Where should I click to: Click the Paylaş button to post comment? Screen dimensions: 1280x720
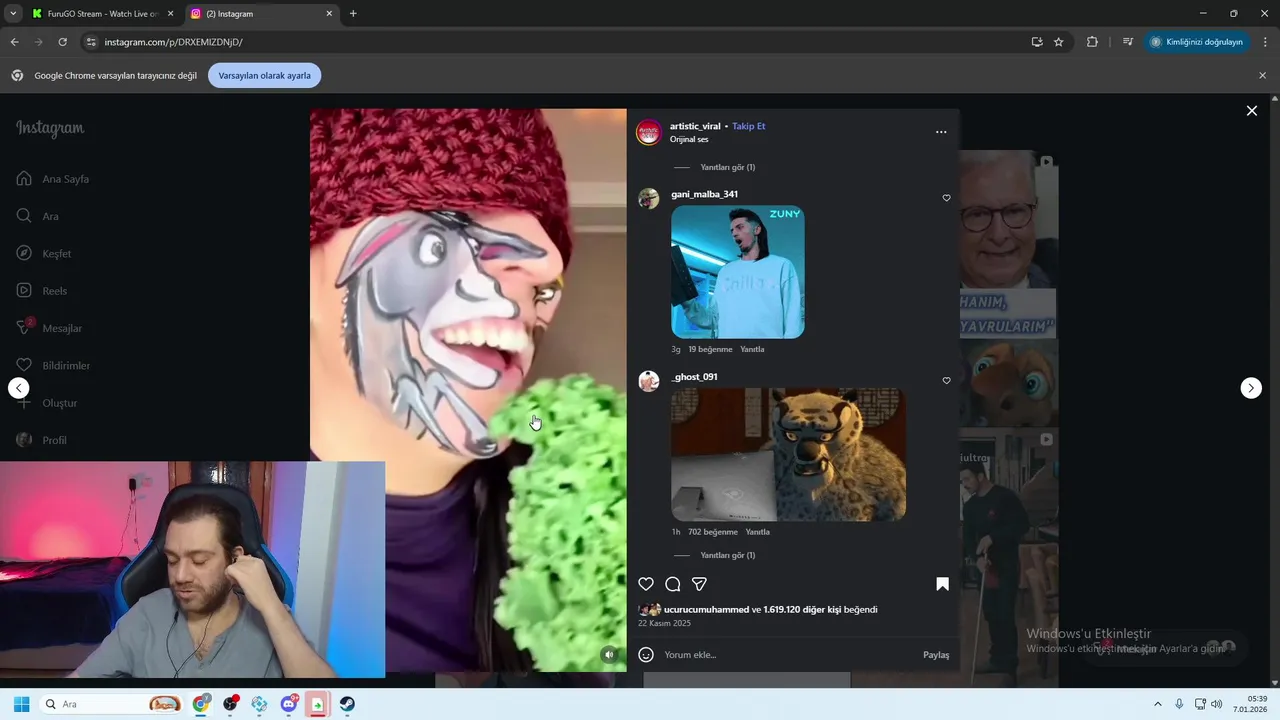[936, 655]
